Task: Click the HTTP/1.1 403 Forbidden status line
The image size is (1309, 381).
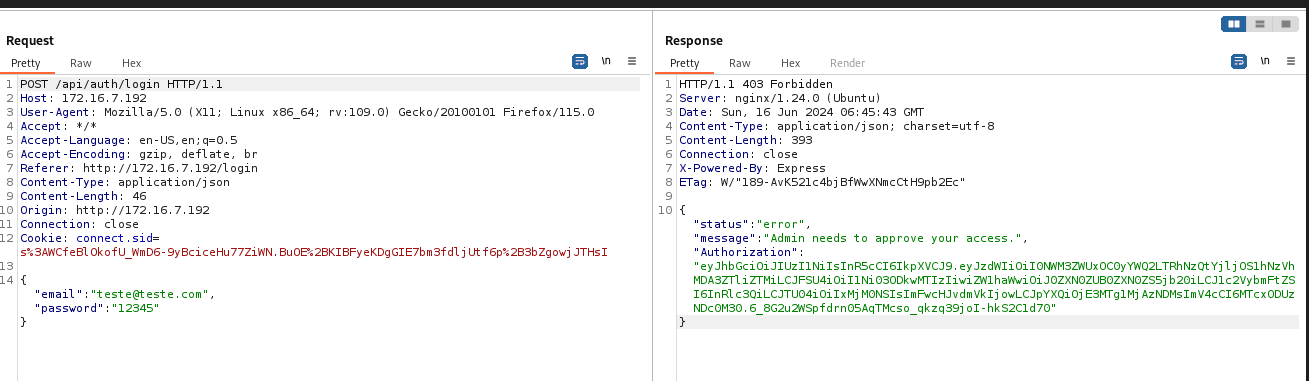Action: (x=756, y=85)
